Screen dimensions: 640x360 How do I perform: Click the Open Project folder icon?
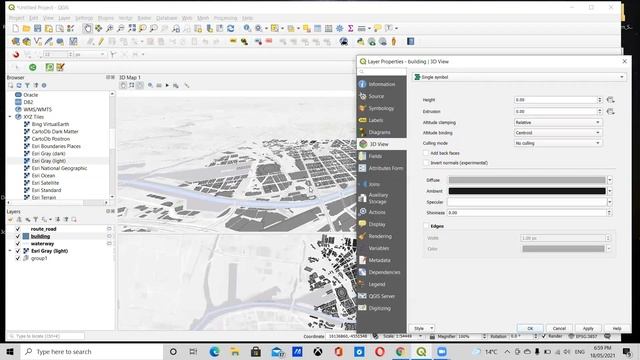point(27,28)
